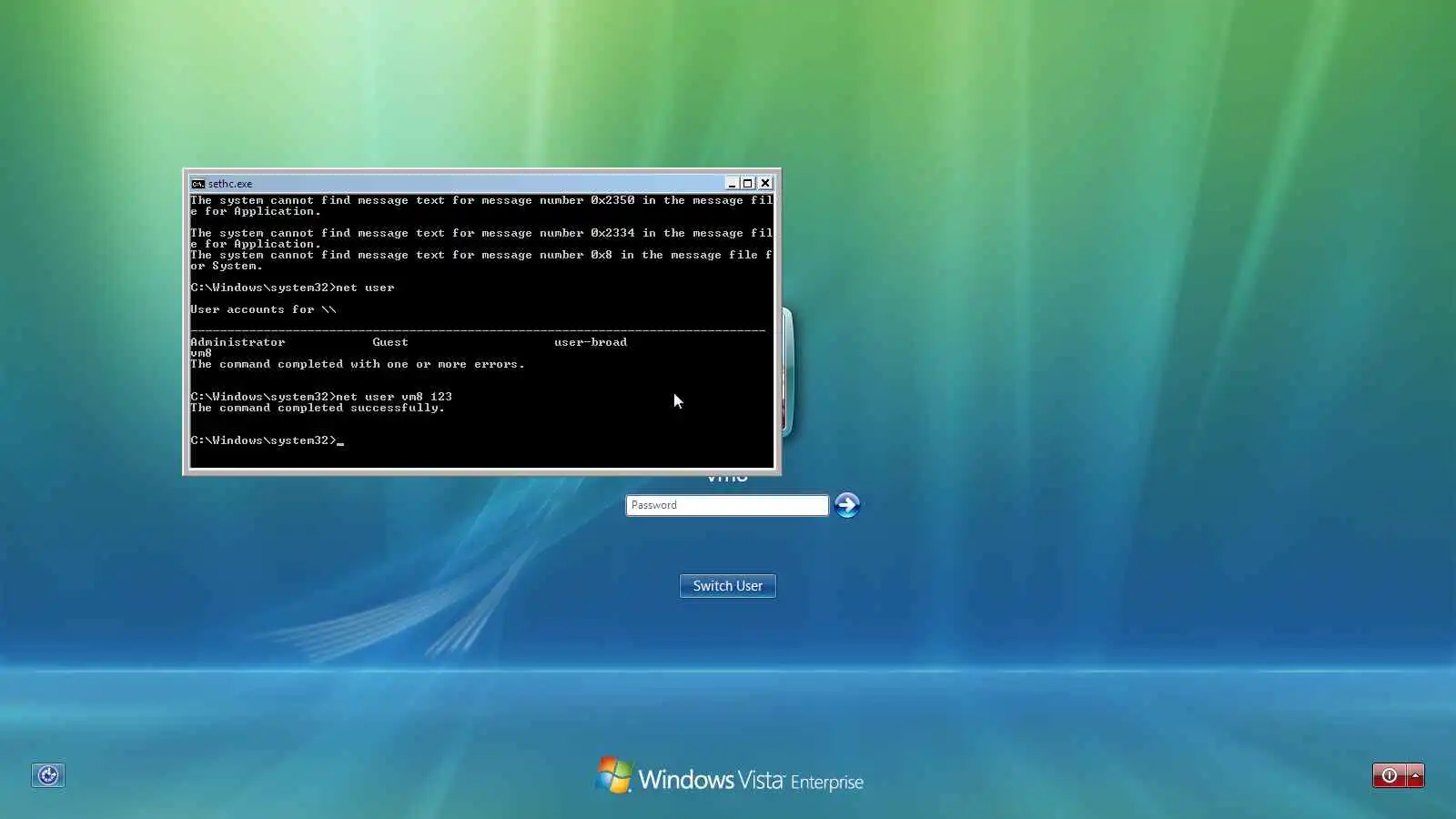1456x819 pixels.
Task: Click the message number 0x2334 error line
Action: coord(481,238)
